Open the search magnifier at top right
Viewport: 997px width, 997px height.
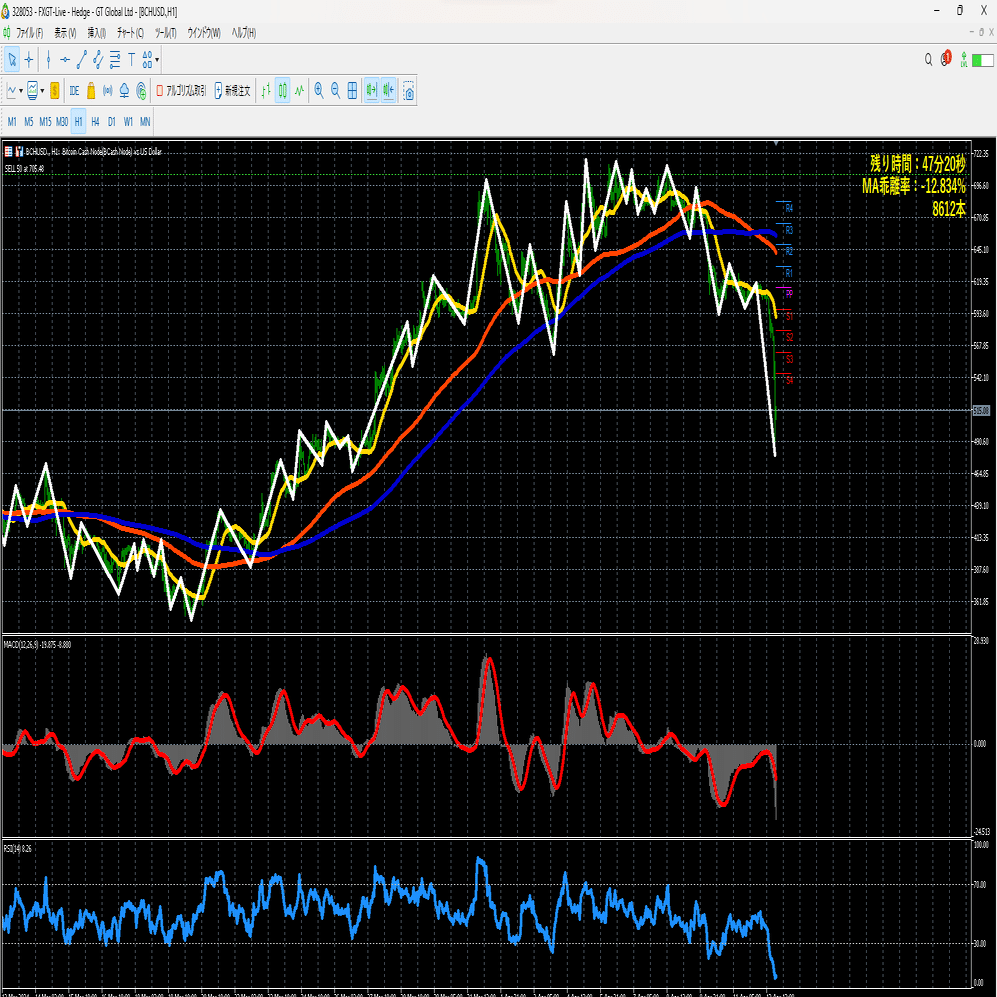tap(928, 60)
